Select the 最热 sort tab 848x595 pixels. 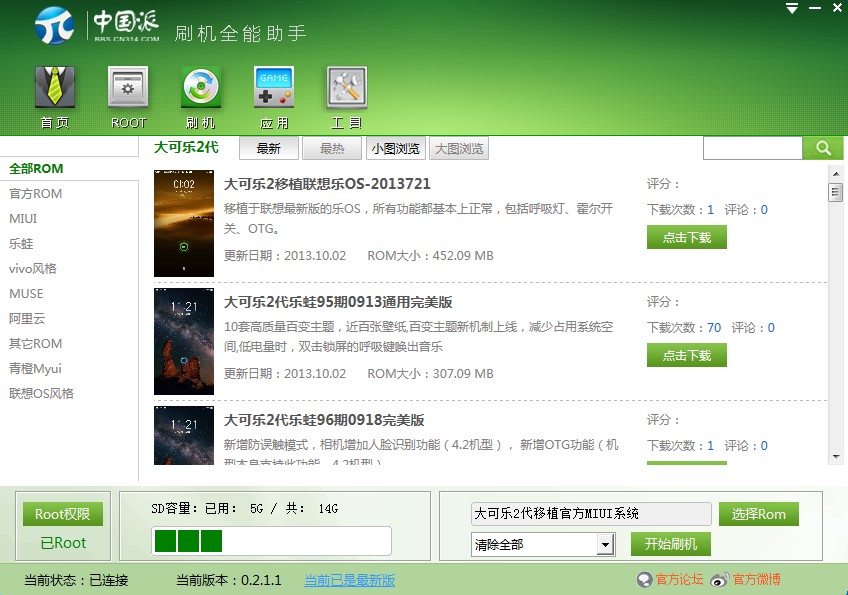[332, 149]
